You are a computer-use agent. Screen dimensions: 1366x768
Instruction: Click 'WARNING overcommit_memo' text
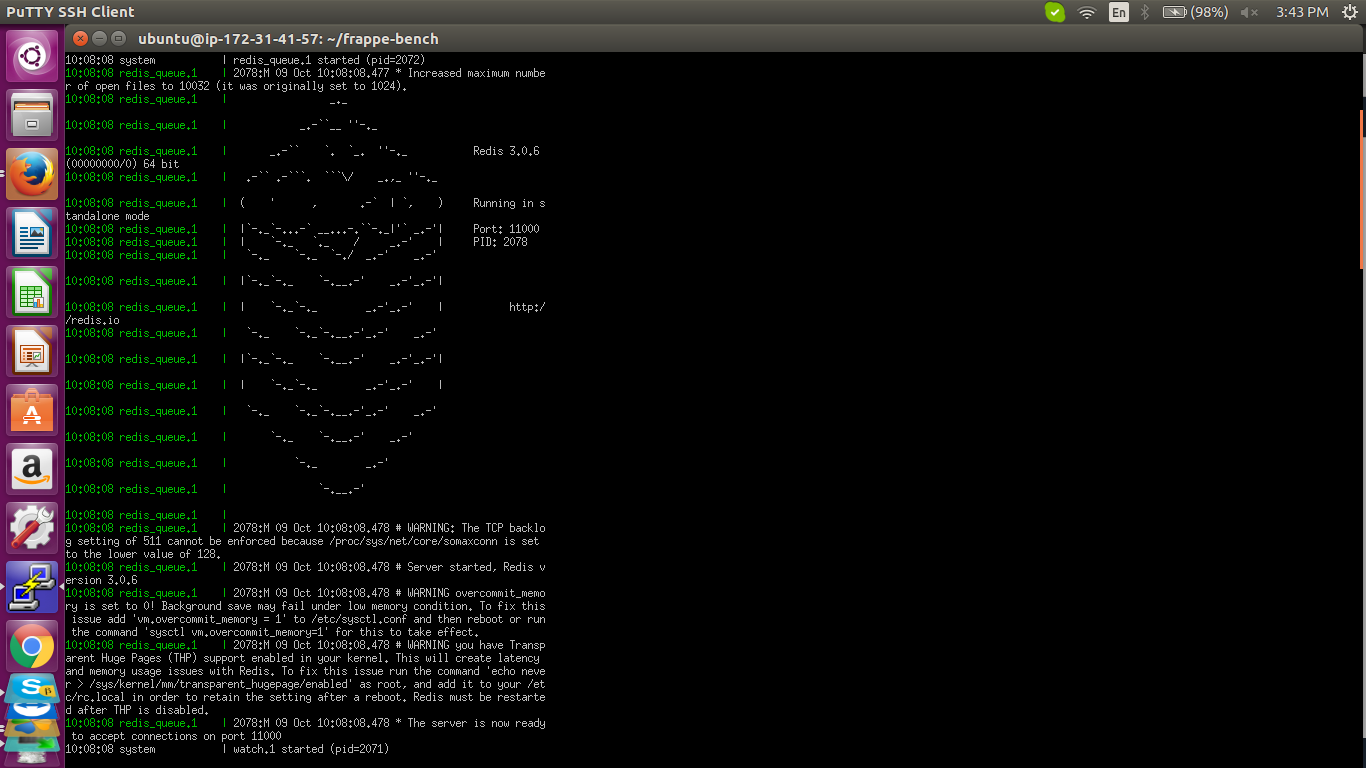(x=476, y=593)
